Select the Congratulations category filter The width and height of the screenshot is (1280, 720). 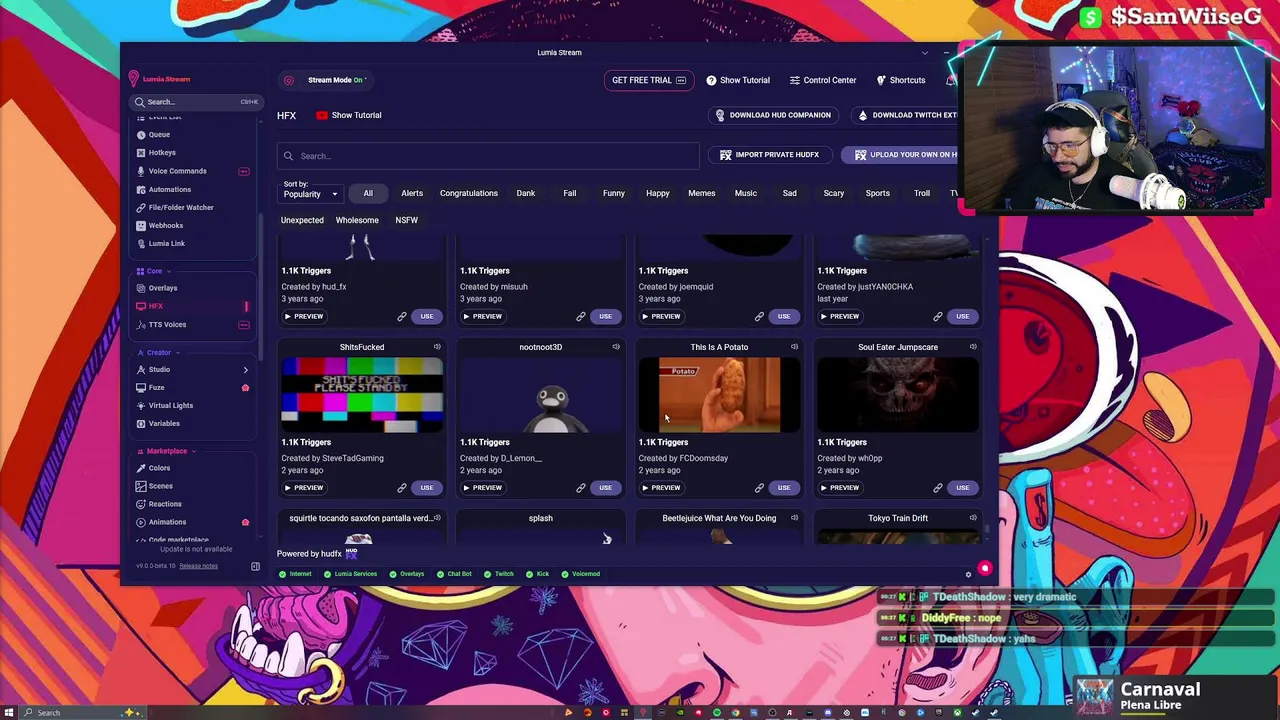468,193
